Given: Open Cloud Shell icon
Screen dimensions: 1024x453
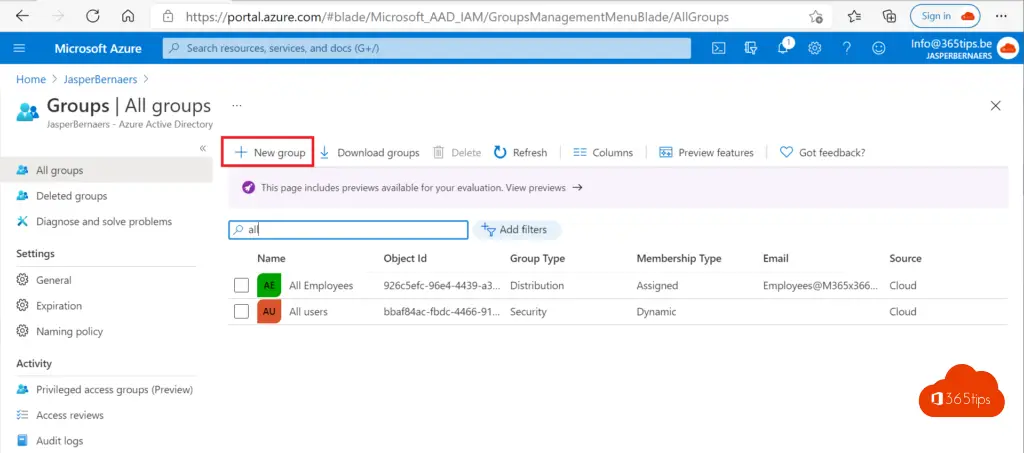Looking at the screenshot, I should pyautogui.click(x=718, y=48).
